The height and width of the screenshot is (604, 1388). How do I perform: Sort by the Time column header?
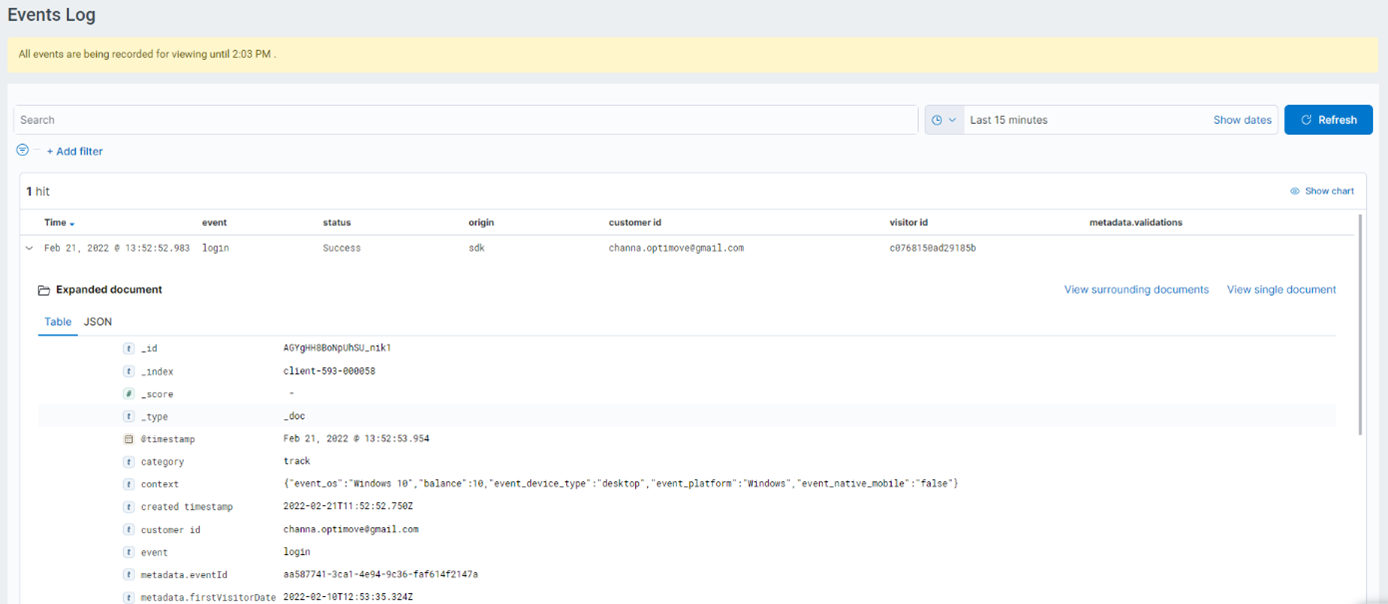click(59, 223)
